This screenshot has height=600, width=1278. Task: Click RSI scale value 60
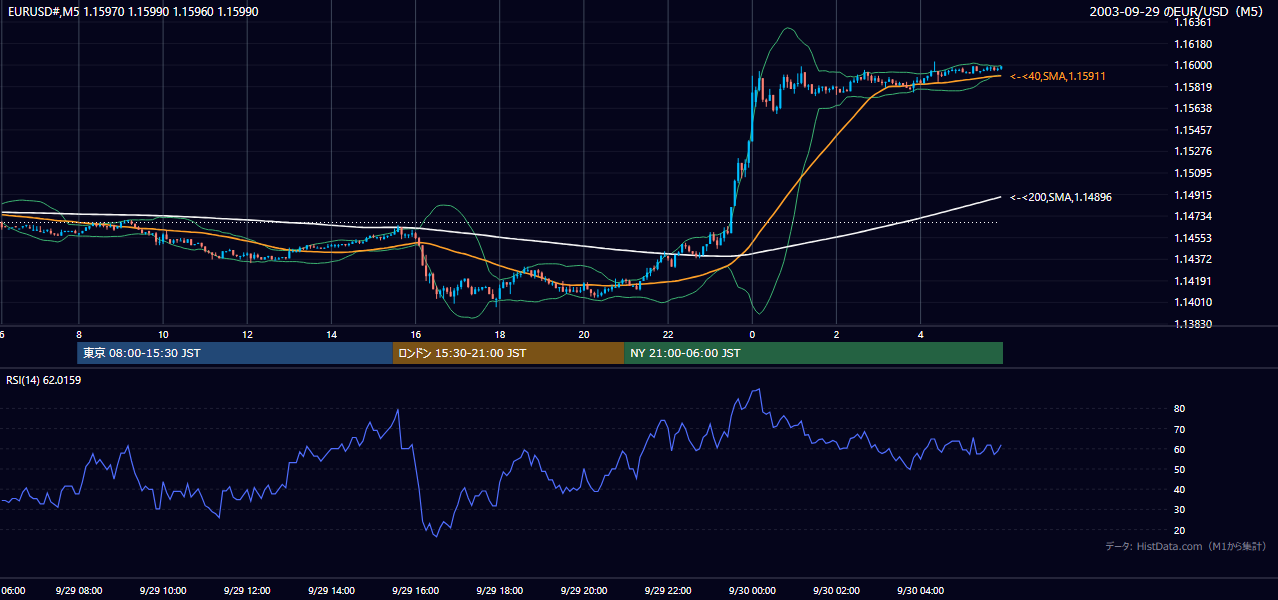pyautogui.click(x=1179, y=449)
